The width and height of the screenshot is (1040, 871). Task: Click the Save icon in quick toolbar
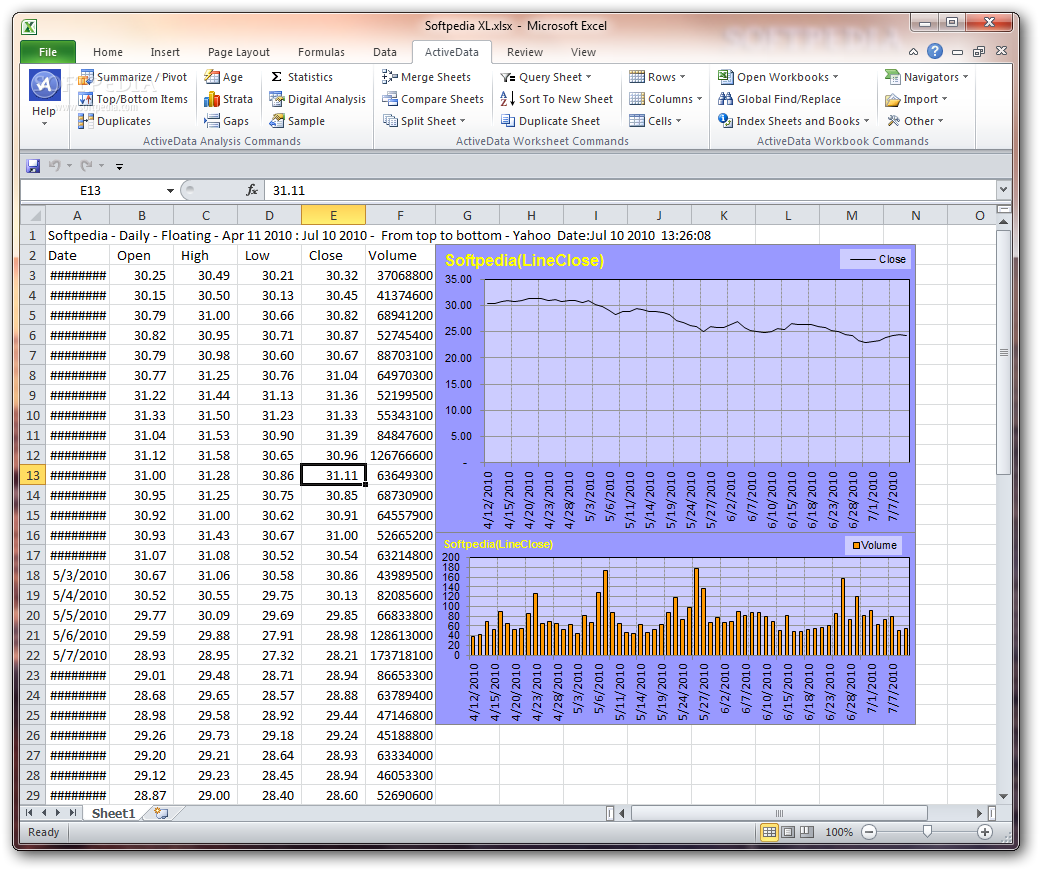pos(33,166)
